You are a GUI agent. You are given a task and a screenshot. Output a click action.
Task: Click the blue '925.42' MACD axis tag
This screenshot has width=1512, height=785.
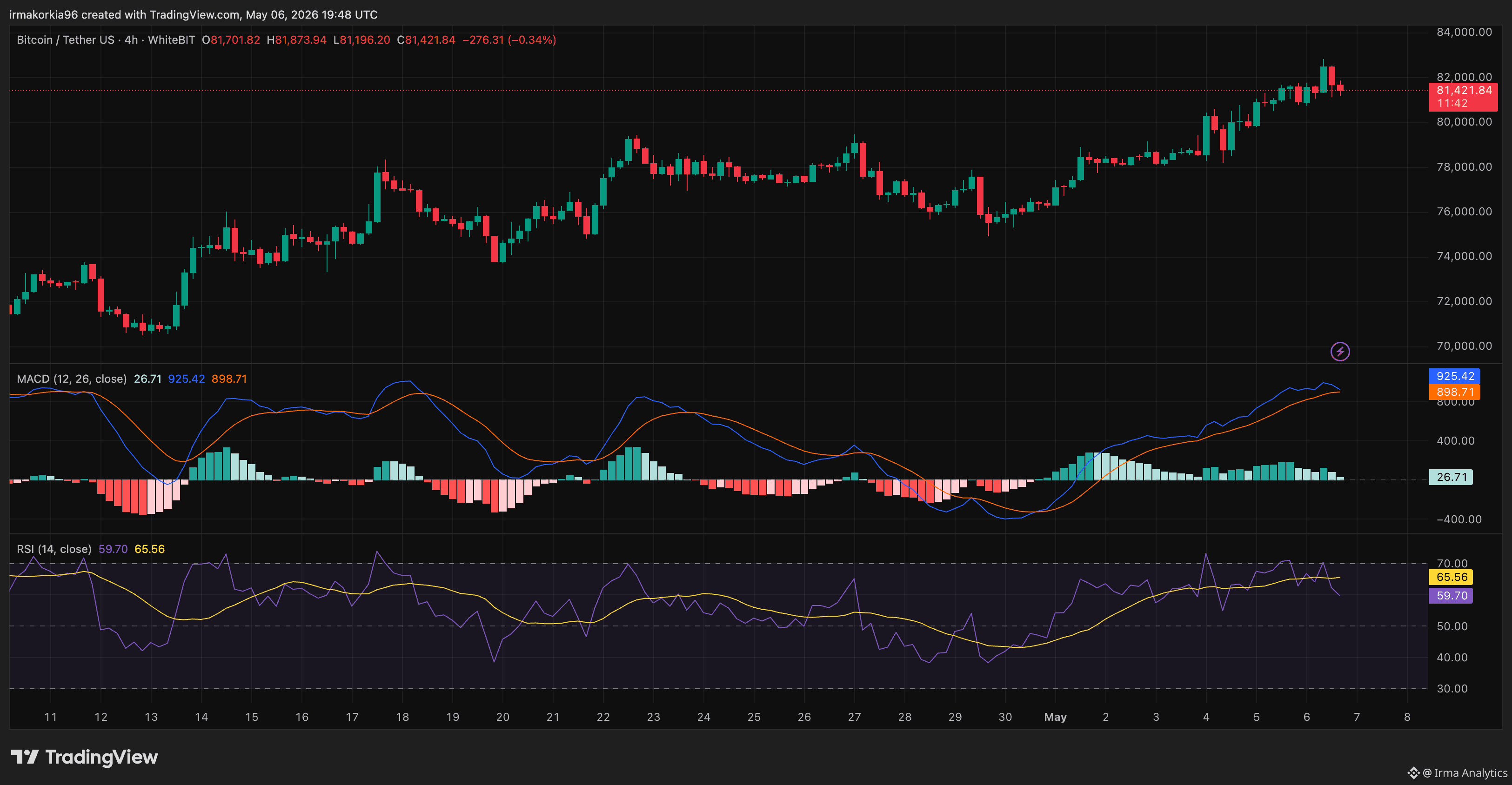1454,376
